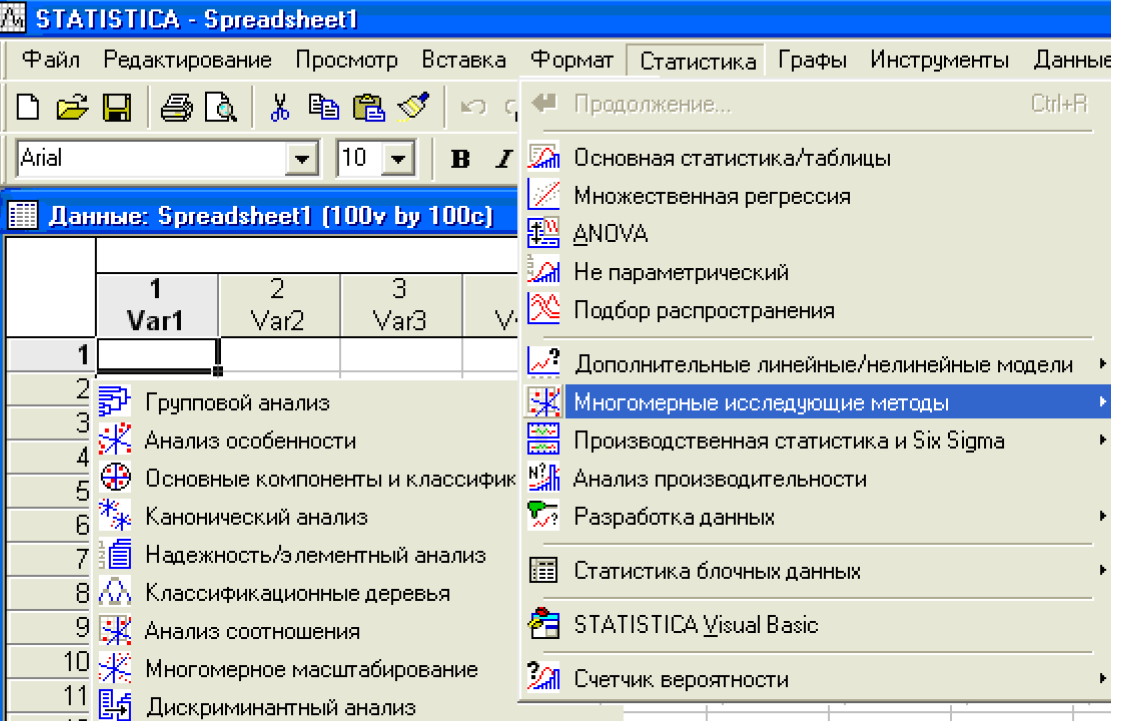Expand Производственная статистика и Six Sigma submenu
1121x721 pixels.
point(1103,440)
